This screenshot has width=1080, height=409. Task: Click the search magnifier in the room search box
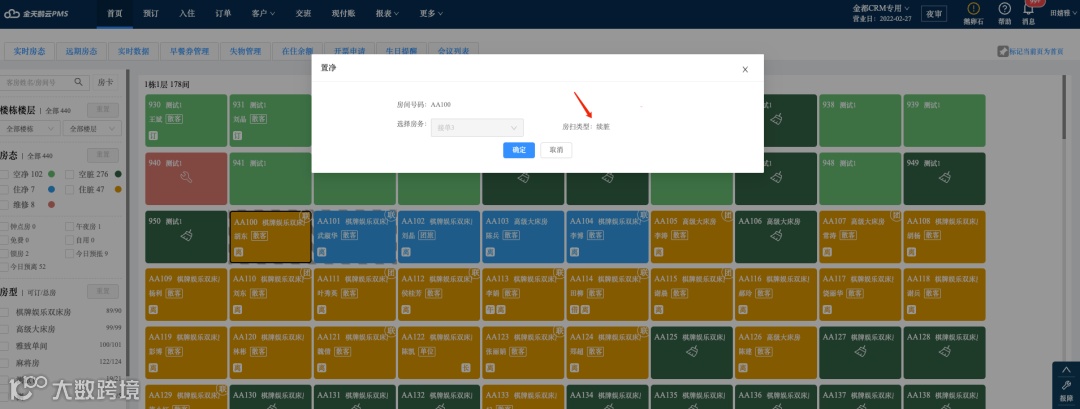click(x=79, y=82)
